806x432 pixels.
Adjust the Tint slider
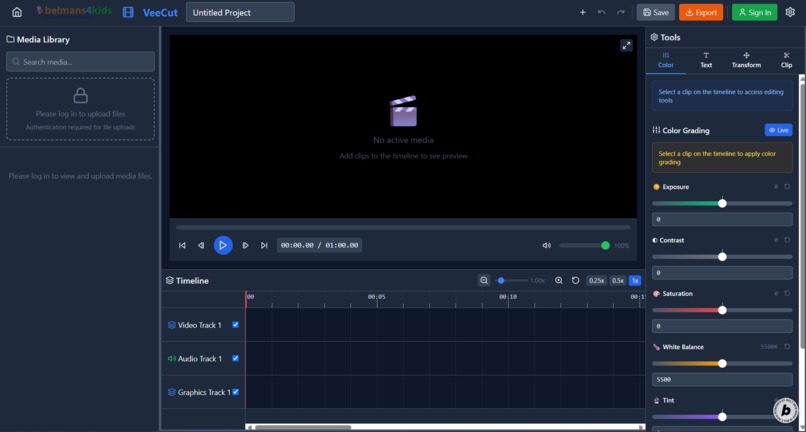tap(722, 417)
